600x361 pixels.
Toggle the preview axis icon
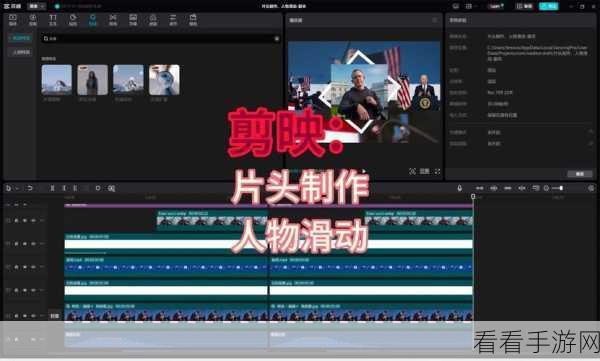522,188
